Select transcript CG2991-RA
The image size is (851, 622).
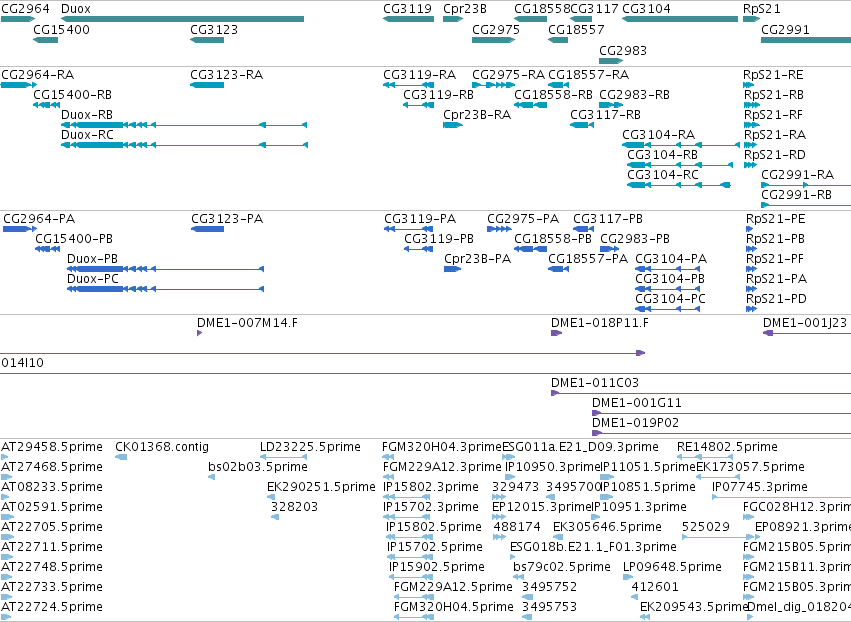[x=797, y=175]
